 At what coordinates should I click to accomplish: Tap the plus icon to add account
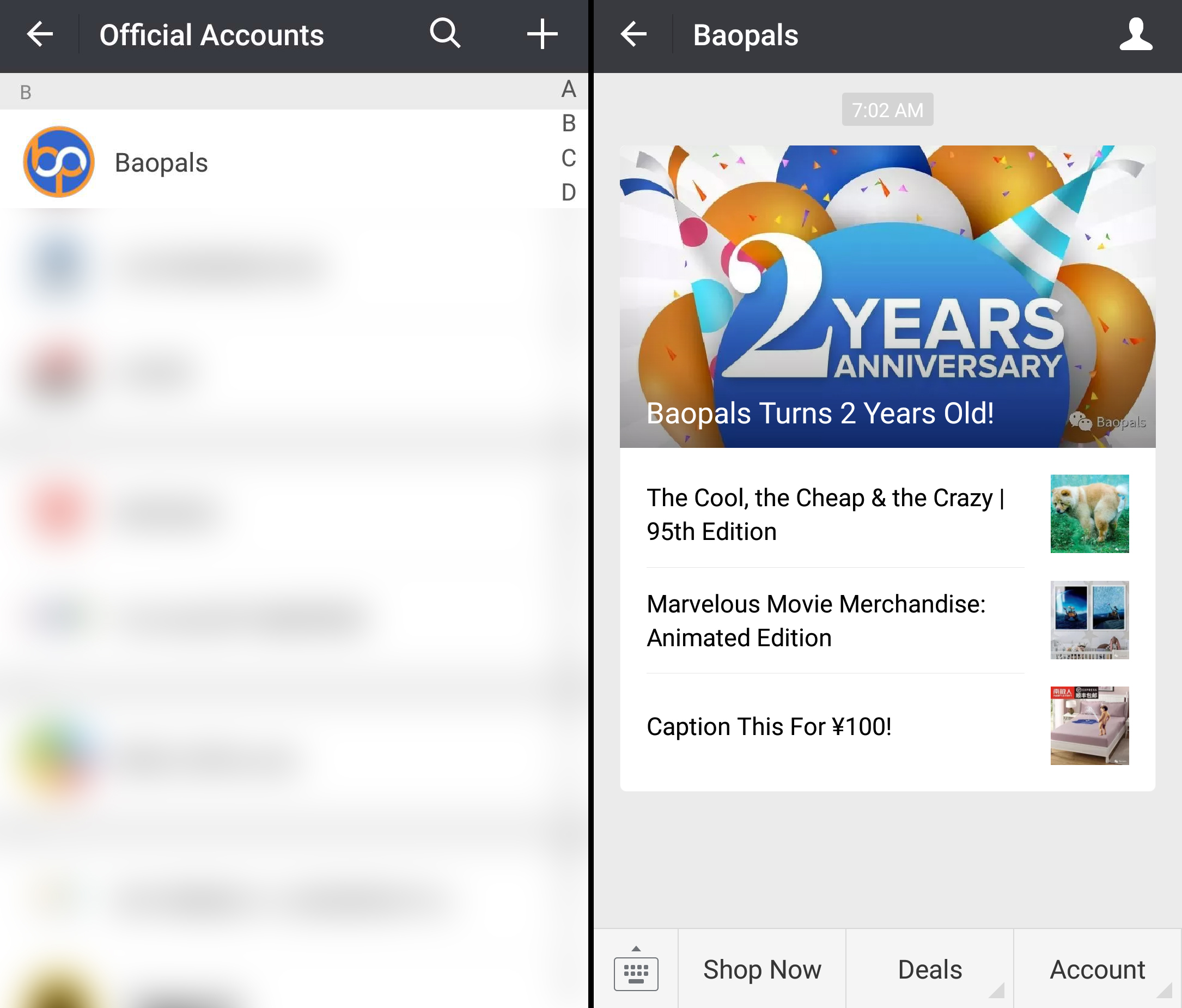[542, 34]
